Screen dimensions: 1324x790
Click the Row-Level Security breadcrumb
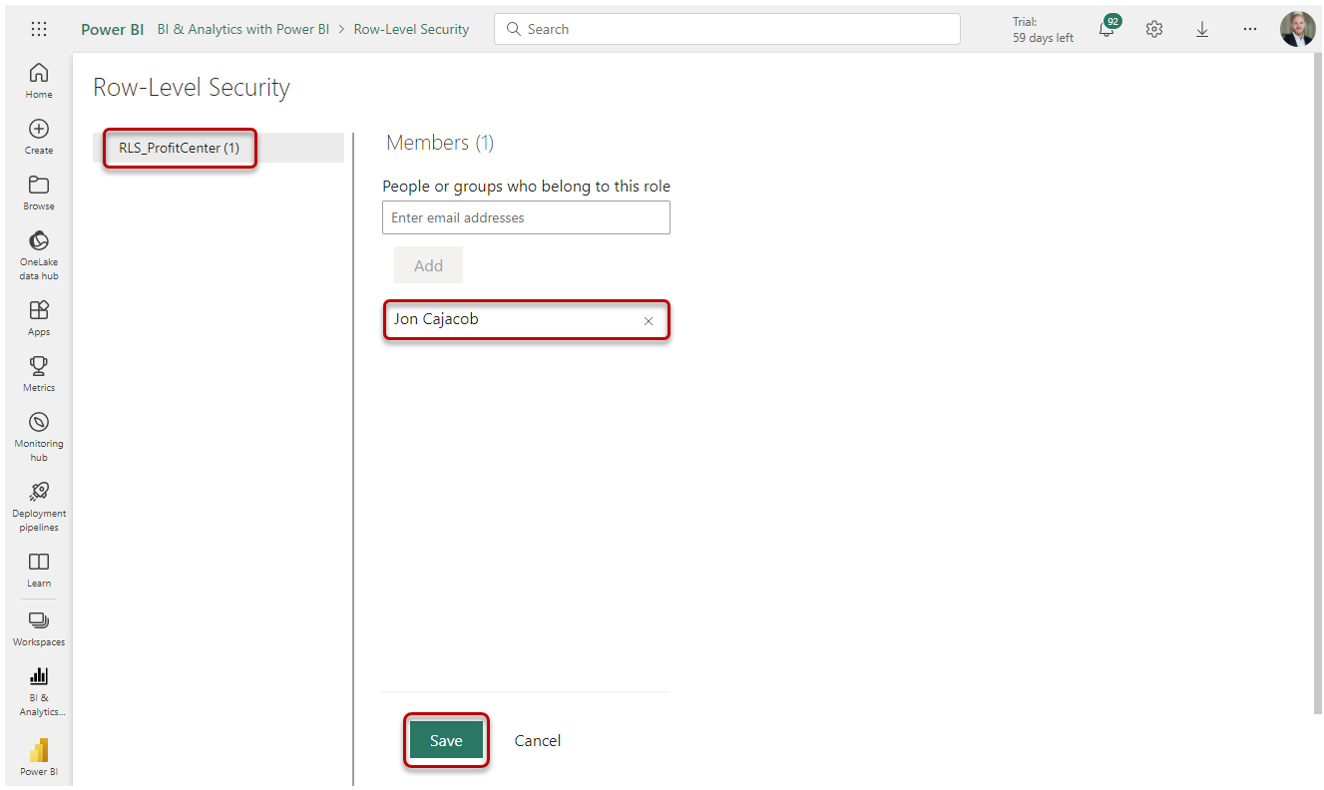411,29
